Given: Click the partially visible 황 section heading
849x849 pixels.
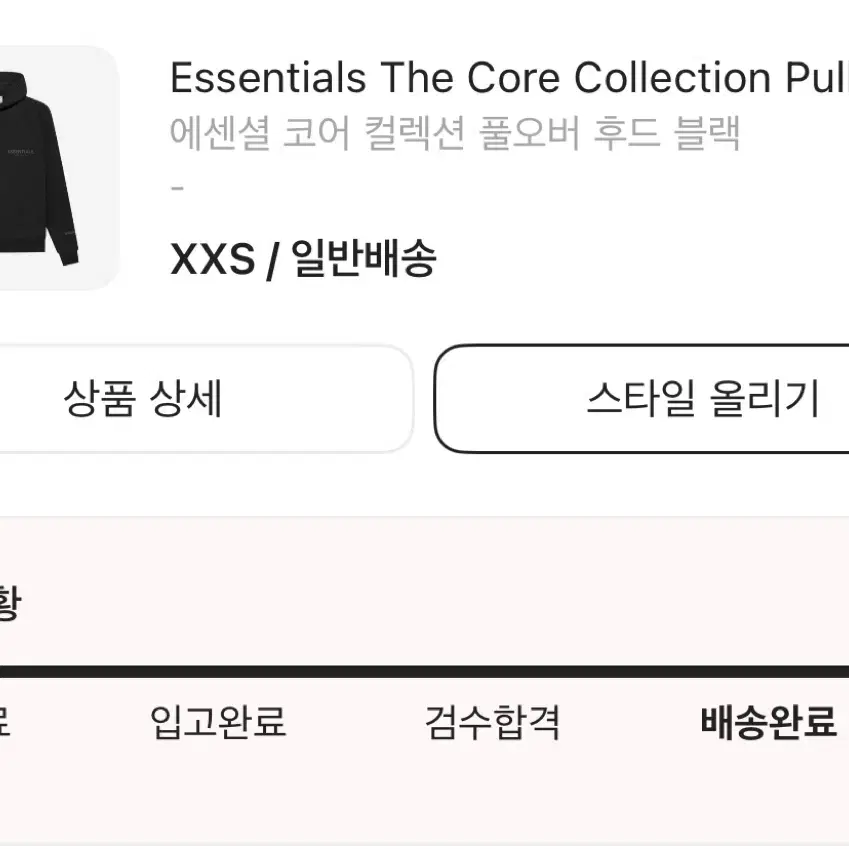Looking at the screenshot, I should (x=10, y=603).
